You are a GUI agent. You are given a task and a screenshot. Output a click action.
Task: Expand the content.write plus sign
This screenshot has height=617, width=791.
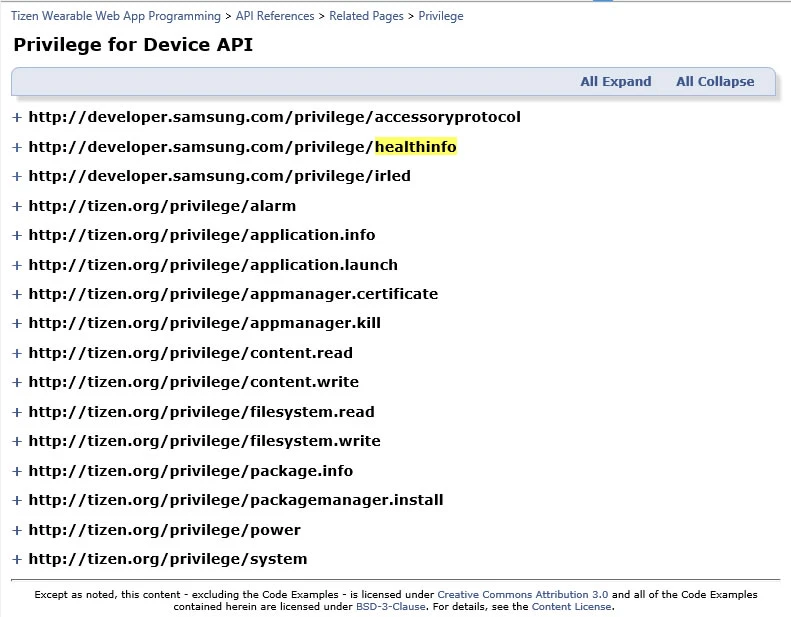coord(17,382)
